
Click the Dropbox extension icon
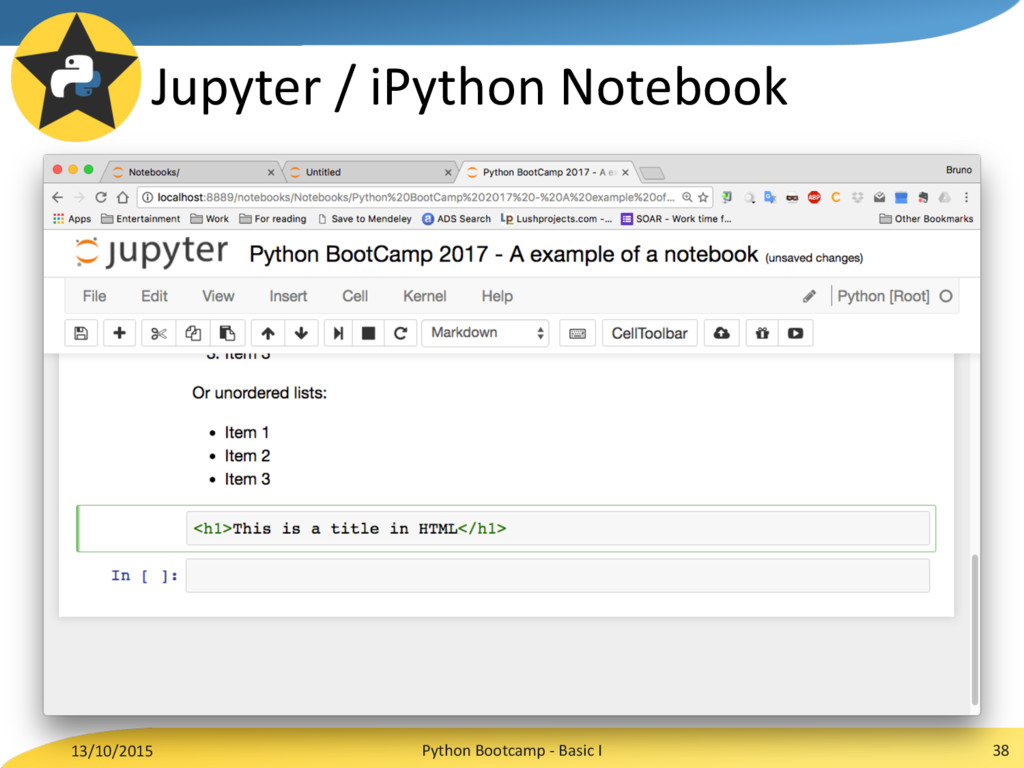(857, 197)
